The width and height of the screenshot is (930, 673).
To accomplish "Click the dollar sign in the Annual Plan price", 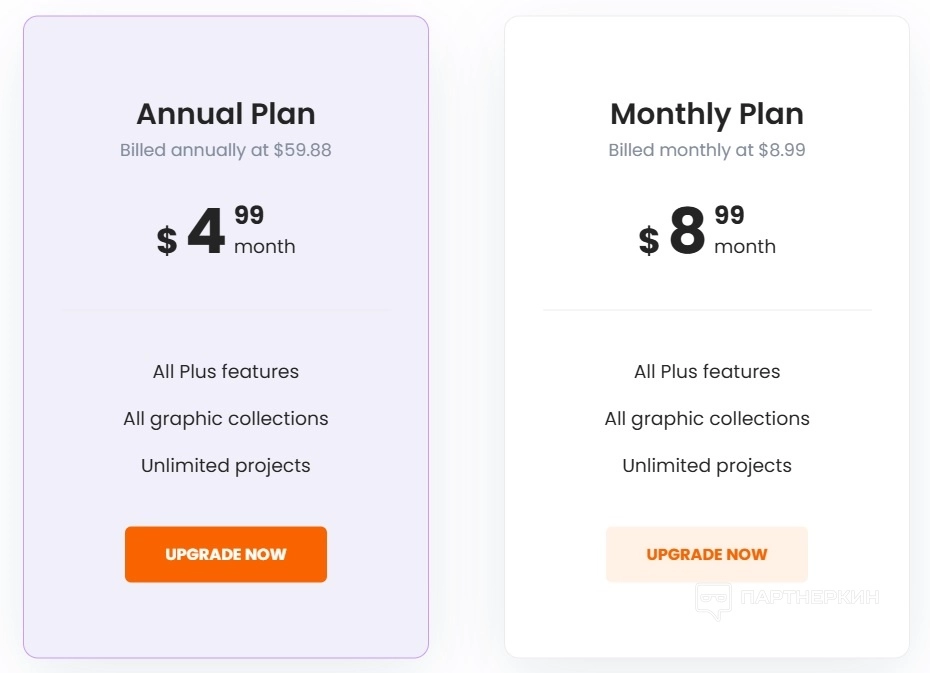I will click(x=167, y=241).
